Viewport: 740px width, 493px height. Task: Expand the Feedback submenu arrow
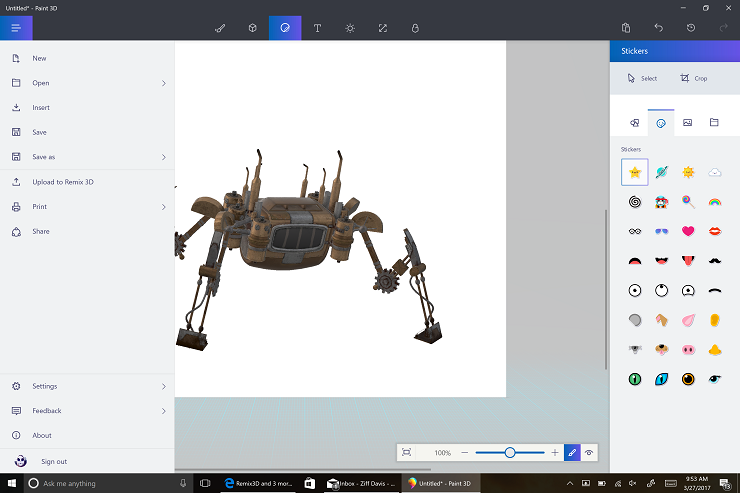pos(164,411)
